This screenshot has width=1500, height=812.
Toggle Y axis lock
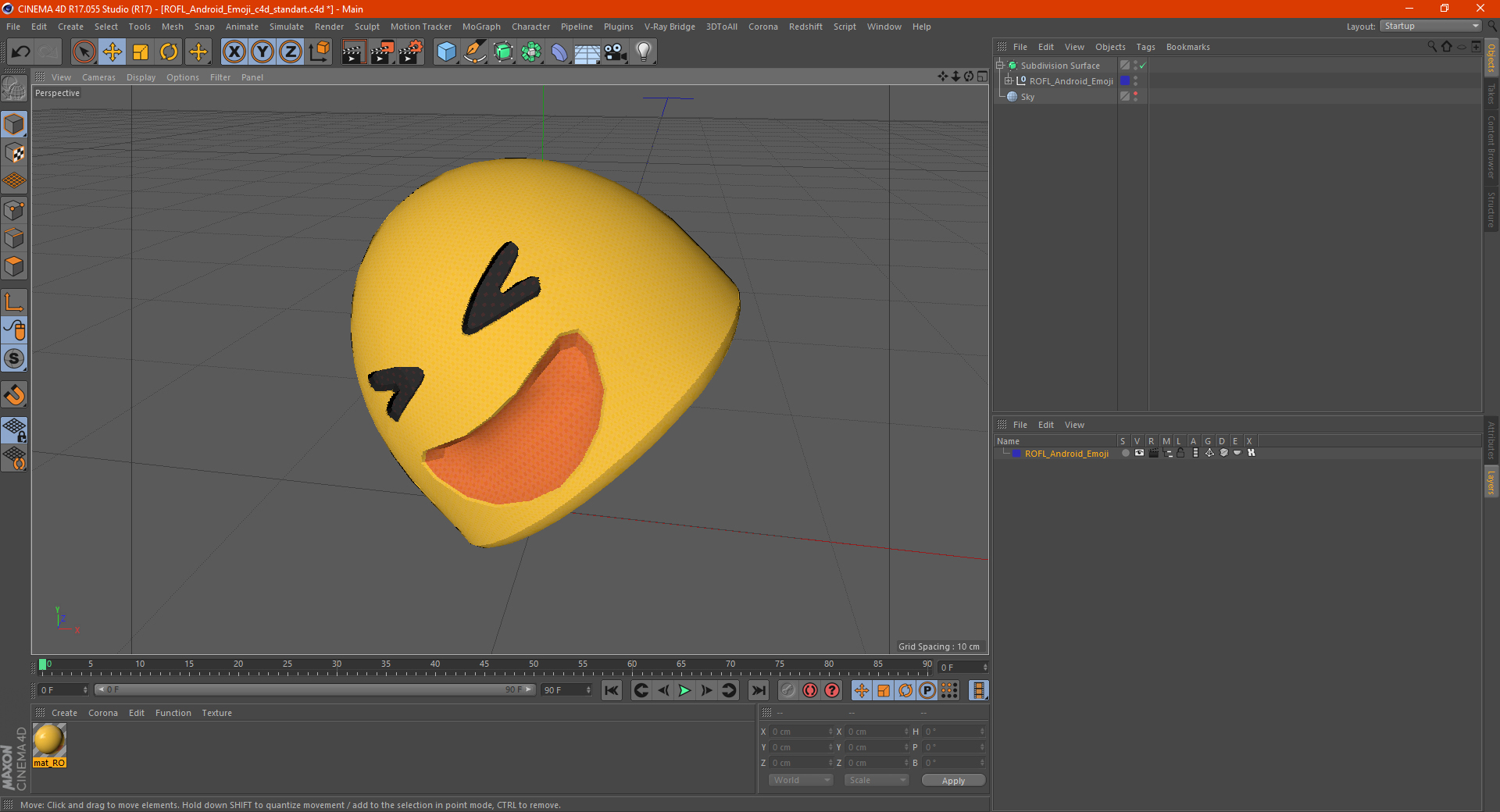pyautogui.click(x=262, y=52)
